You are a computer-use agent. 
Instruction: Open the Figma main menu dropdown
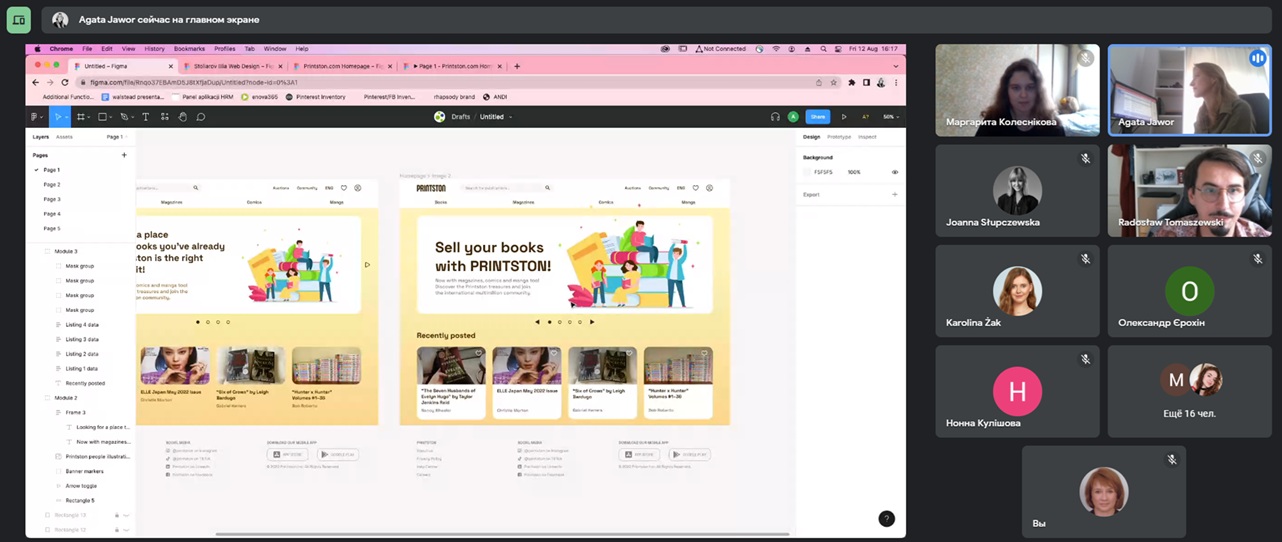tap(35, 117)
